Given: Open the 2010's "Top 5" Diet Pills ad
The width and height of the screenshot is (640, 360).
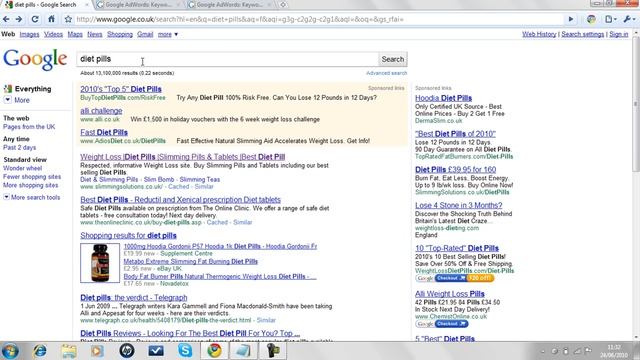Looking at the screenshot, I should 121,89.
